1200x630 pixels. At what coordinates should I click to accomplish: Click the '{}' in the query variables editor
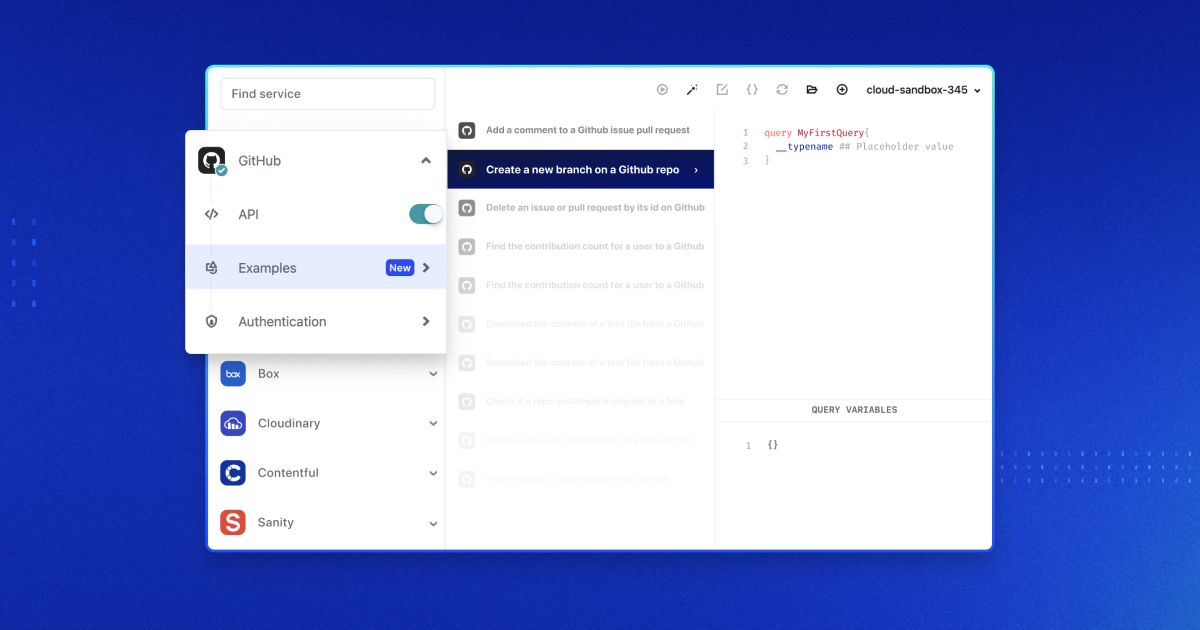point(772,445)
